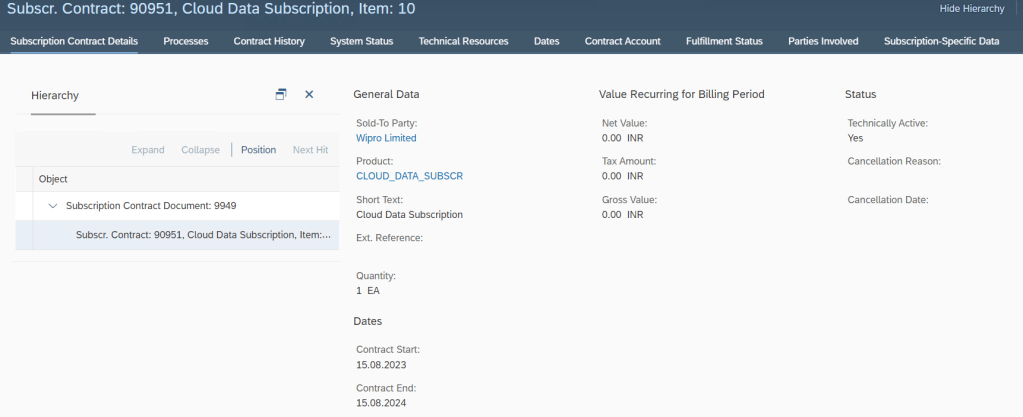Select the Subscr. Contract 90951 tree row

(x=203, y=235)
